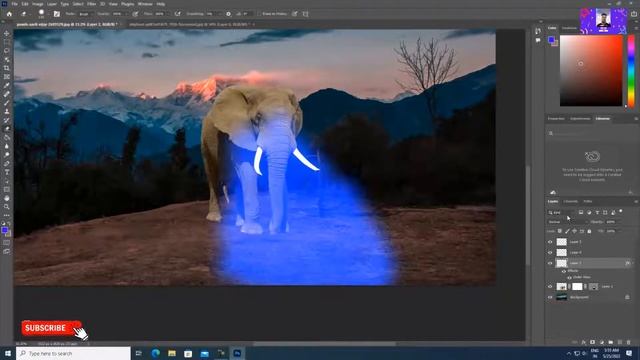Hide the Effects eye icon
Viewport: 640px width, 360px height.
(x=564, y=271)
